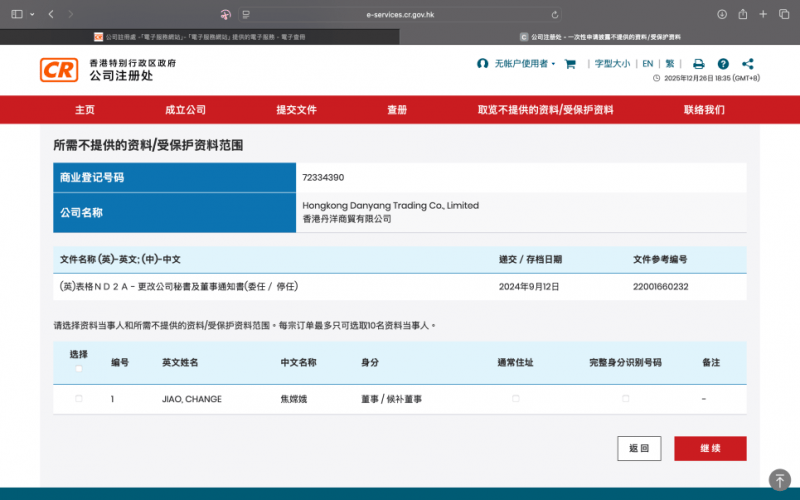The image size is (800, 500).
Task: Click the 继续 continue button
Action: pos(710,449)
